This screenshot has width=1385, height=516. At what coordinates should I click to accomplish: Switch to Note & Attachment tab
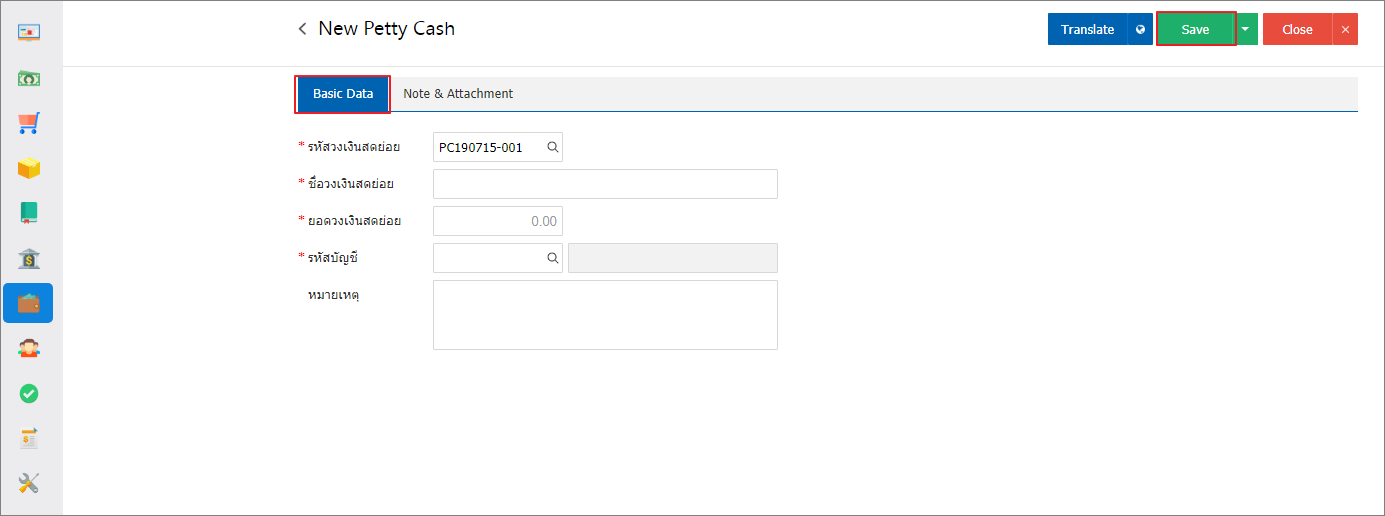tap(458, 93)
